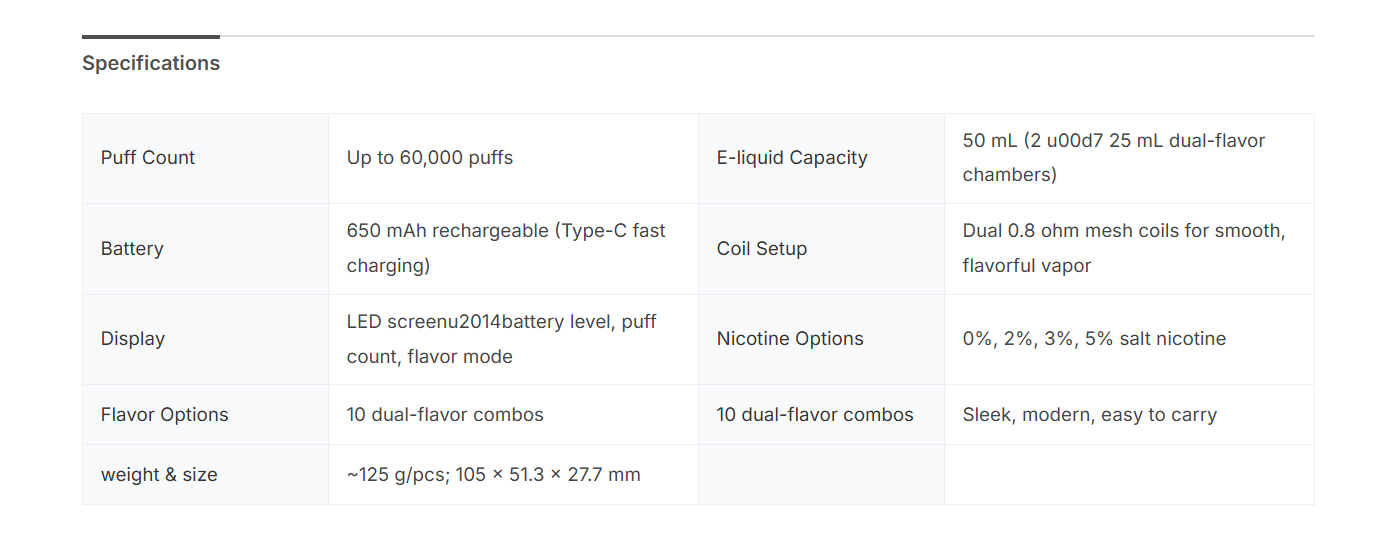Viewport: 1383px width, 545px height.
Task: Click the 50 mL dual-flavor chambers text
Action: [x=1113, y=158]
